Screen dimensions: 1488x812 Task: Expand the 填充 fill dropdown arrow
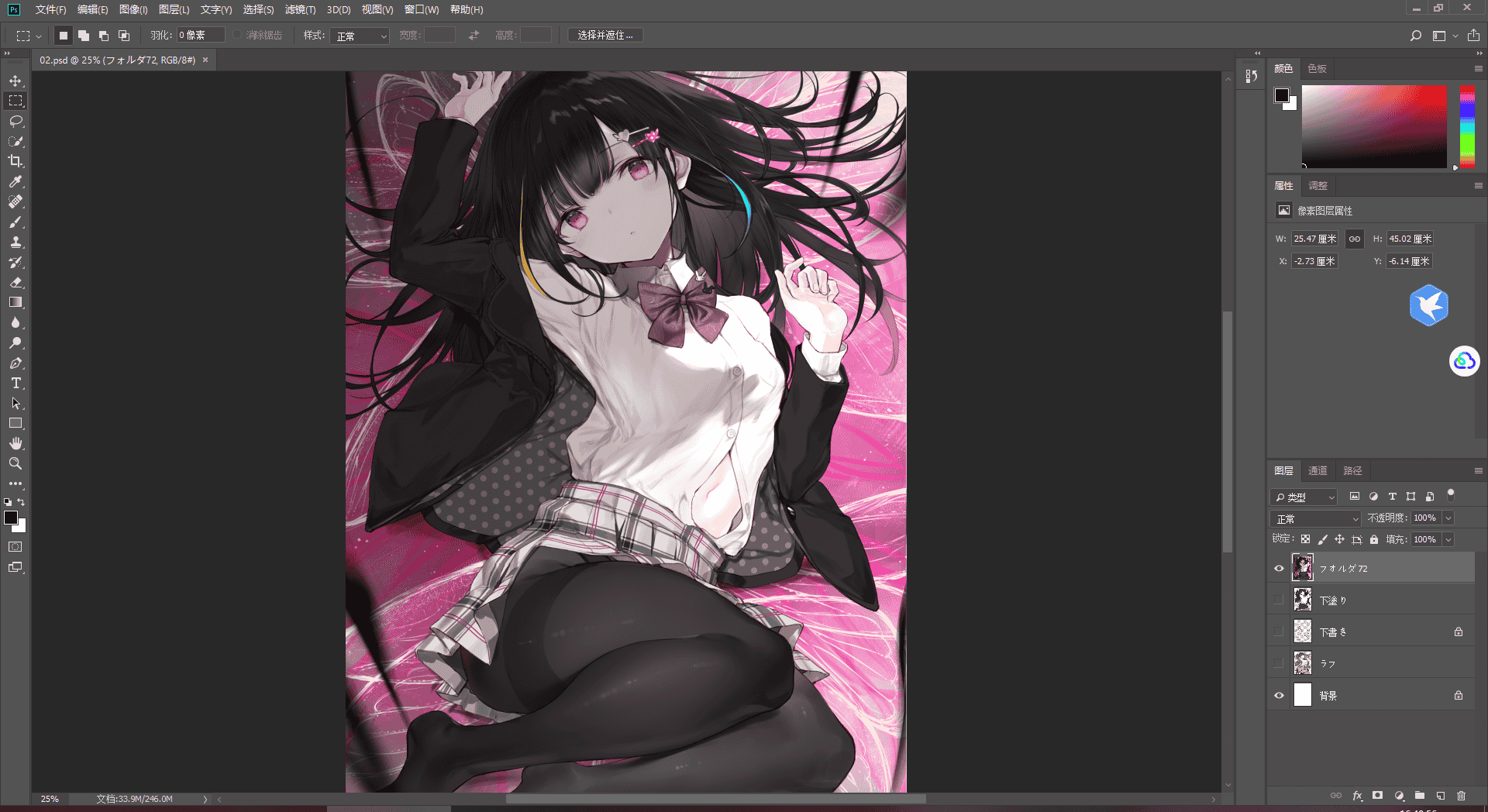1448,539
